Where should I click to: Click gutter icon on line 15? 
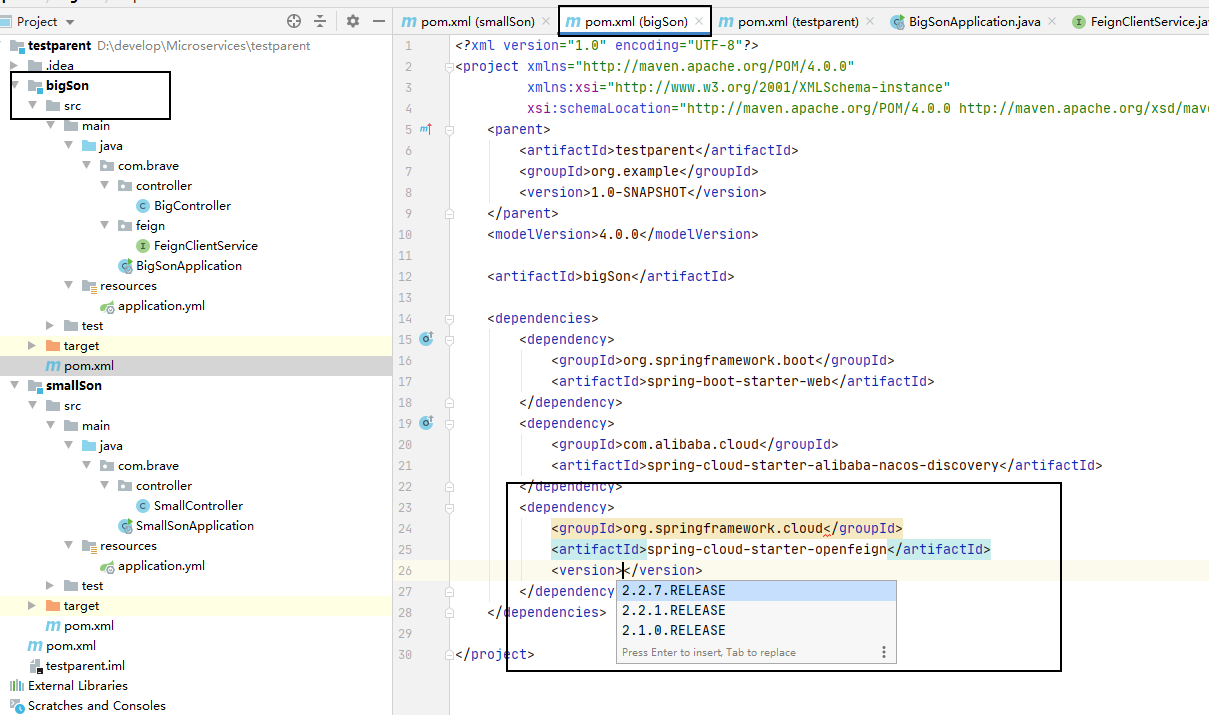coord(426,339)
